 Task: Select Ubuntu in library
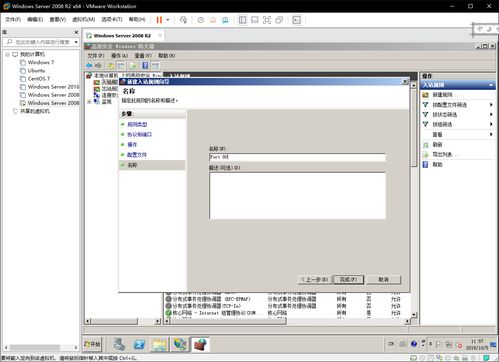pos(36,71)
